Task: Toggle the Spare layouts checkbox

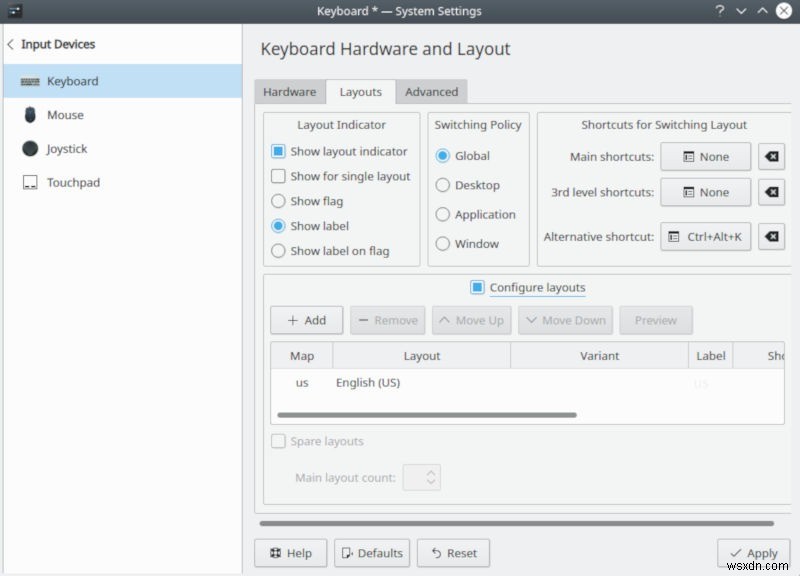Action: [278, 441]
